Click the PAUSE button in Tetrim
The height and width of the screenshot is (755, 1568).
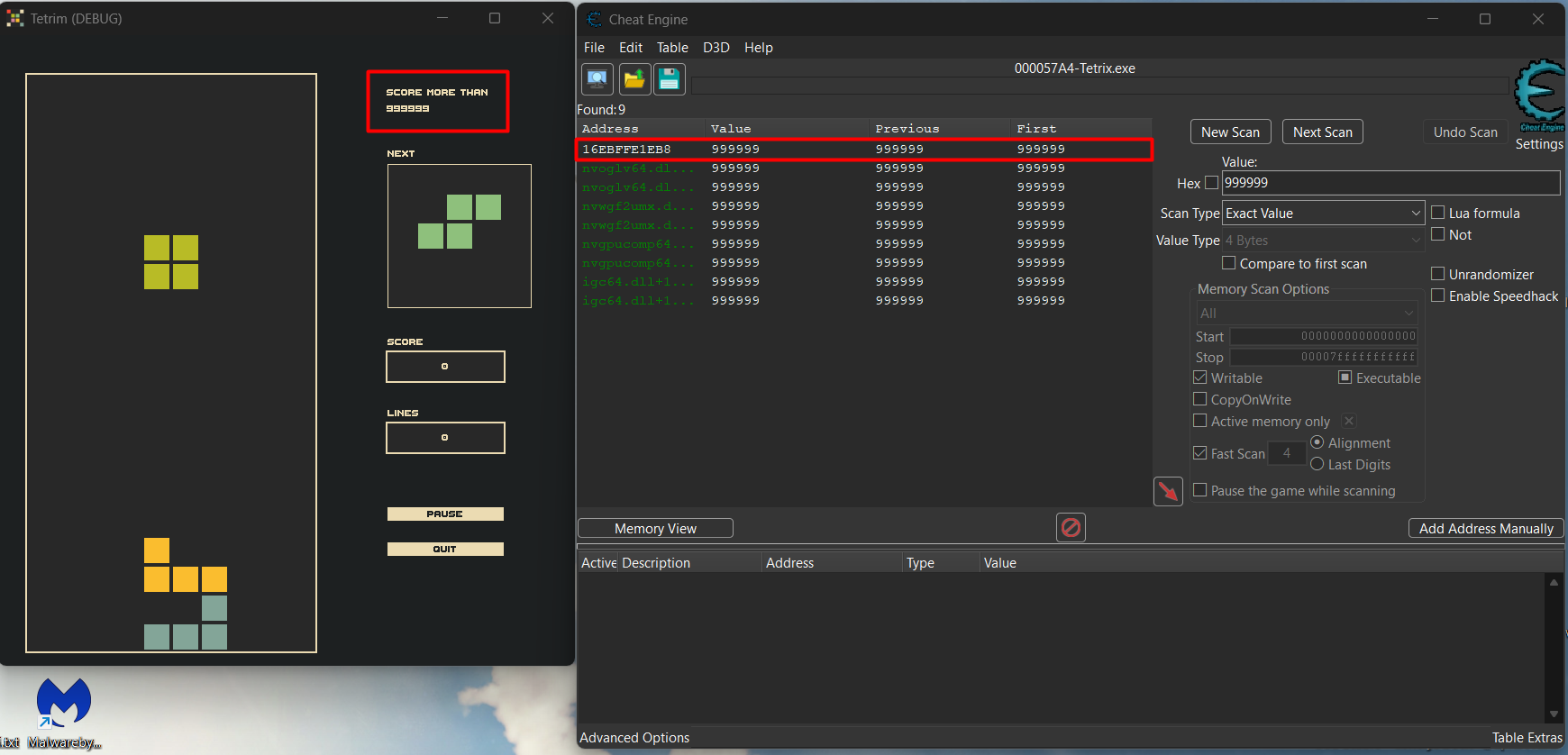[x=445, y=514]
